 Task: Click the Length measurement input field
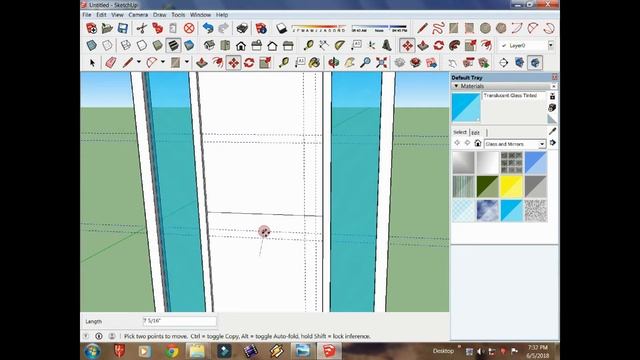[x=179, y=321]
